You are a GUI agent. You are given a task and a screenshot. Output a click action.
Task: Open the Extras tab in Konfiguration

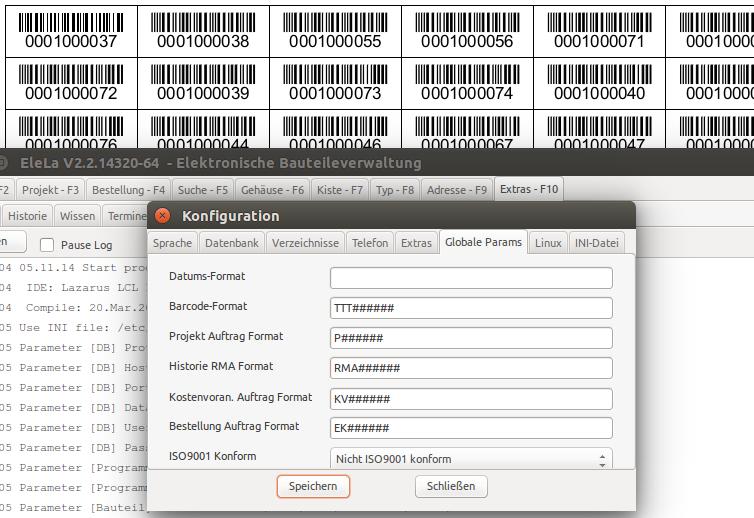[x=416, y=243]
